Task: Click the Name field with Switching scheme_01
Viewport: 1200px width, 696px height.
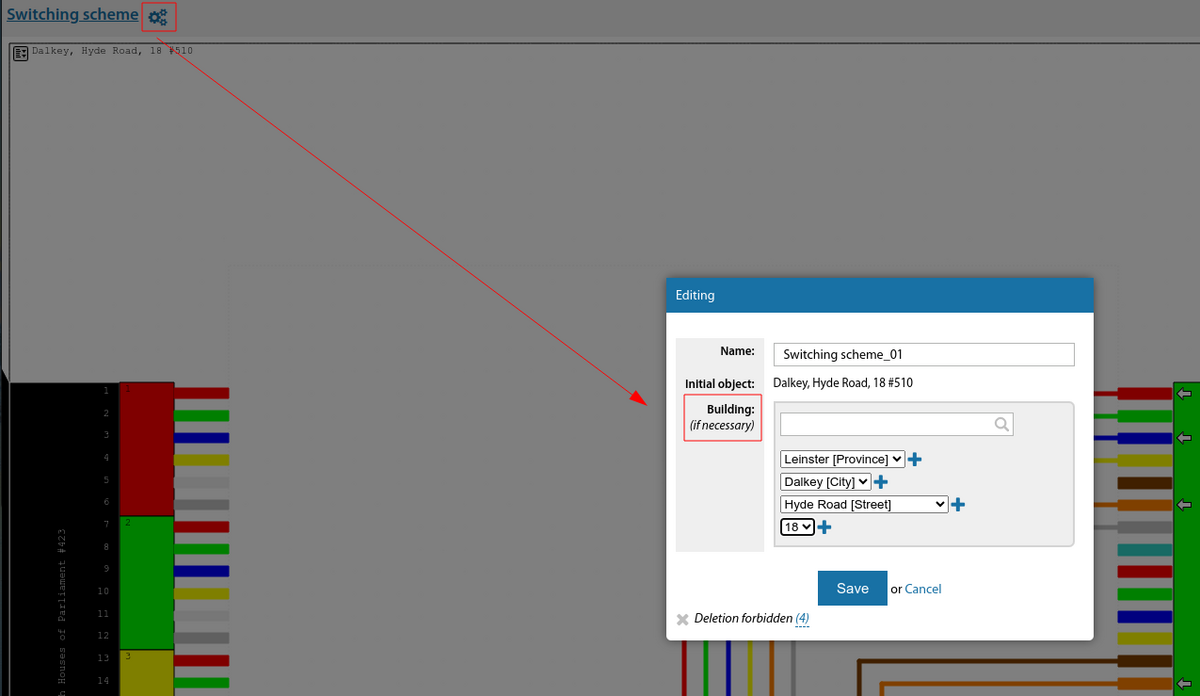Action: pos(923,355)
